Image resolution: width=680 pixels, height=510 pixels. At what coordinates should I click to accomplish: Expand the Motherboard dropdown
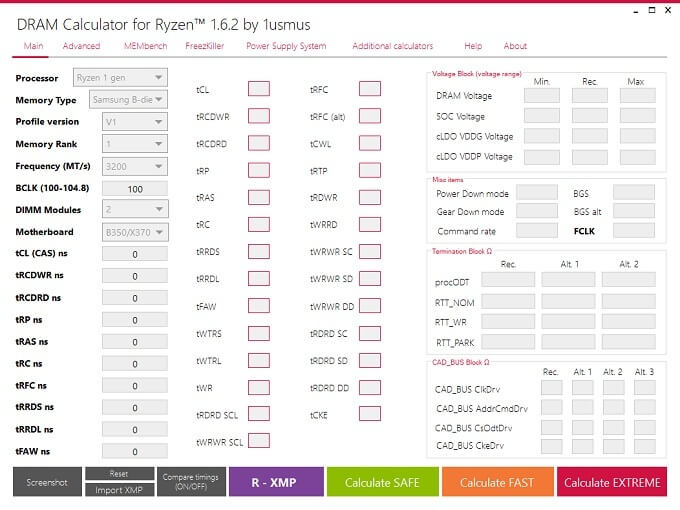tap(135, 232)
